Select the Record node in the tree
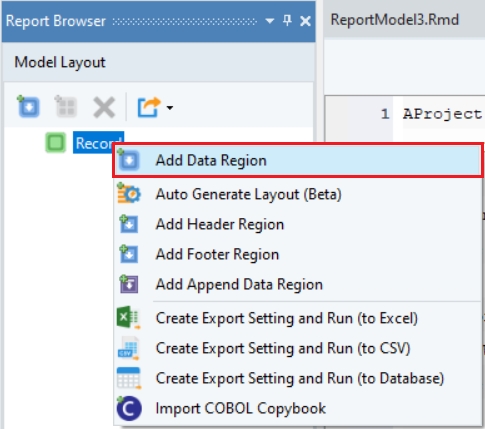Screen dimensions: 485x429 tap(98, 143)
